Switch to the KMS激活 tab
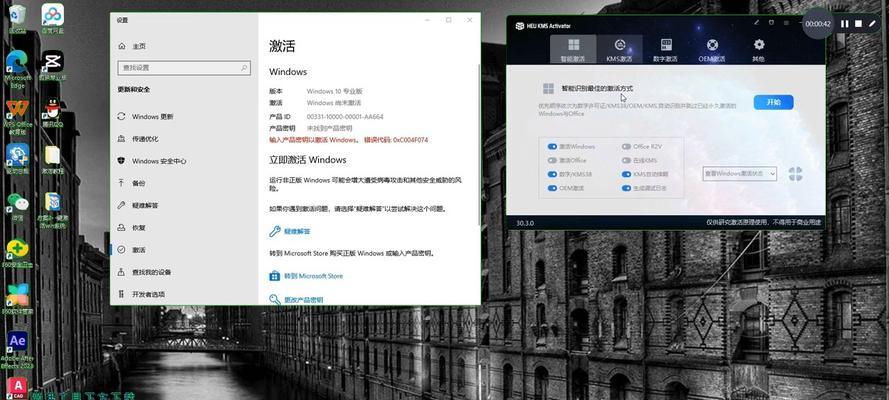 619,49
